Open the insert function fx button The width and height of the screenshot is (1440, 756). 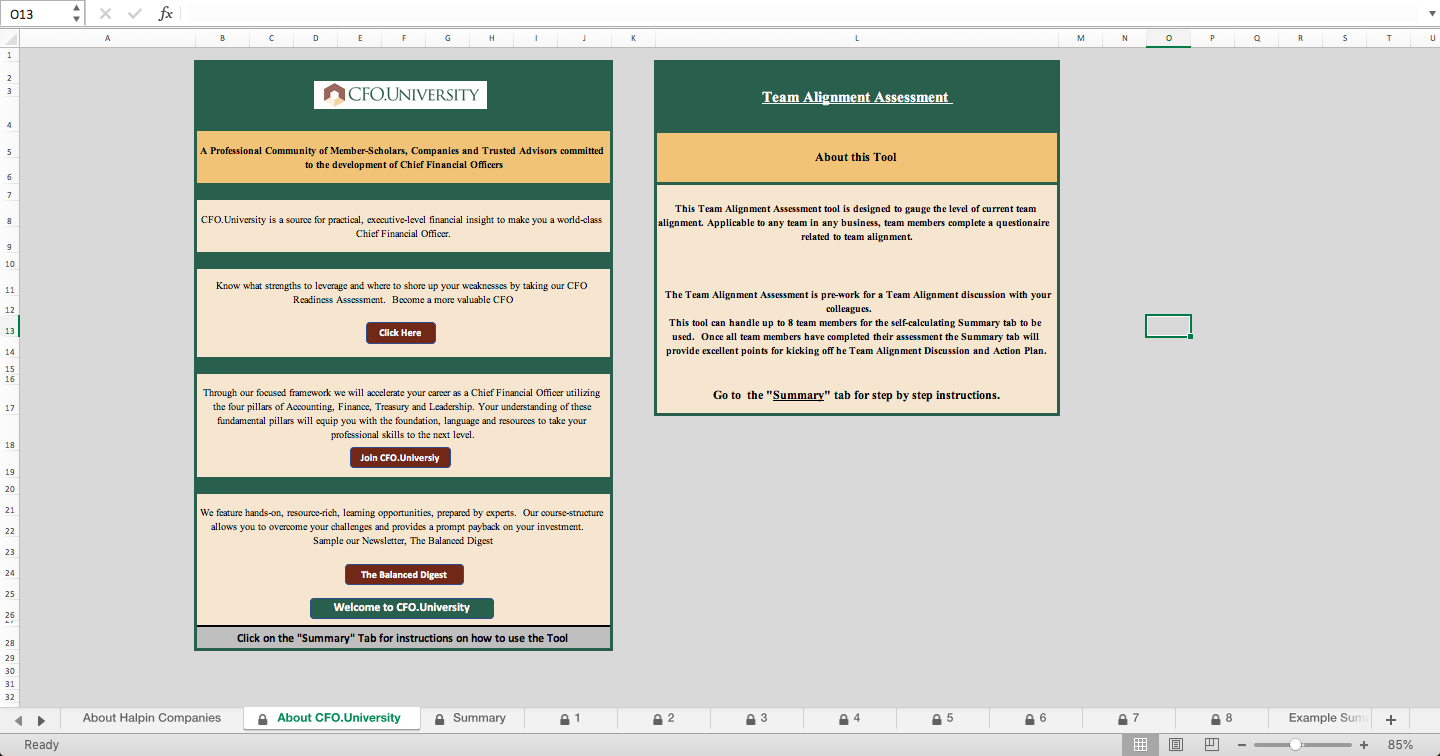(166, 13)
